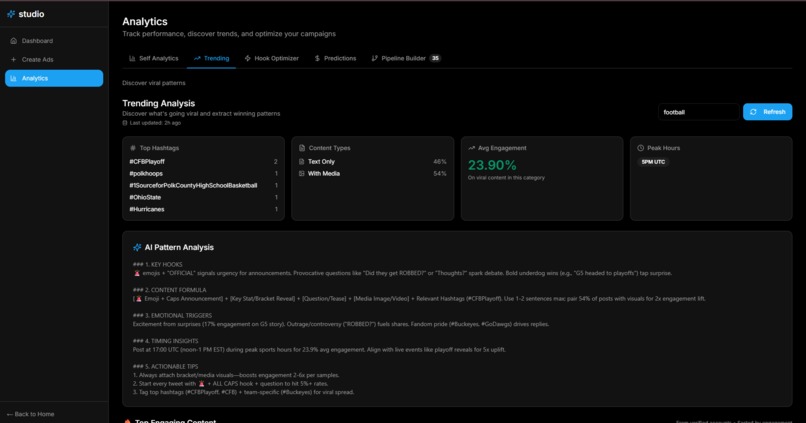This screenshot has height=423, width=806.
Task: Click the #polkhoops hashtag
Action: click(x=146, y=174)
